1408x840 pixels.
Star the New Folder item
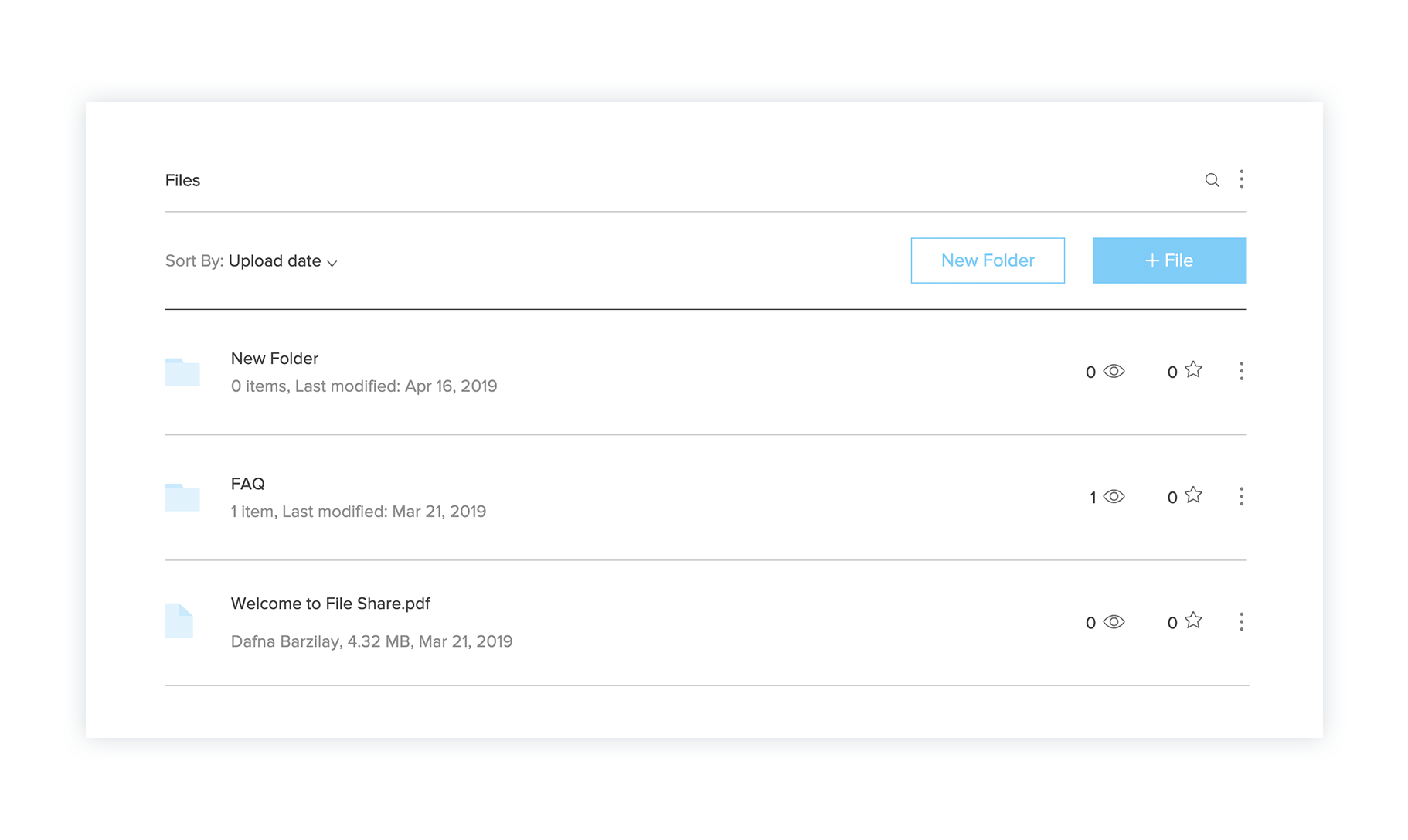tap(1193, 370)
